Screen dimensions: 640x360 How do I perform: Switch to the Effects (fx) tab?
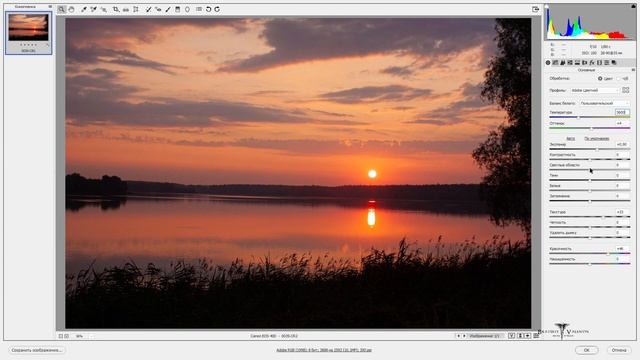click(592, 62)
